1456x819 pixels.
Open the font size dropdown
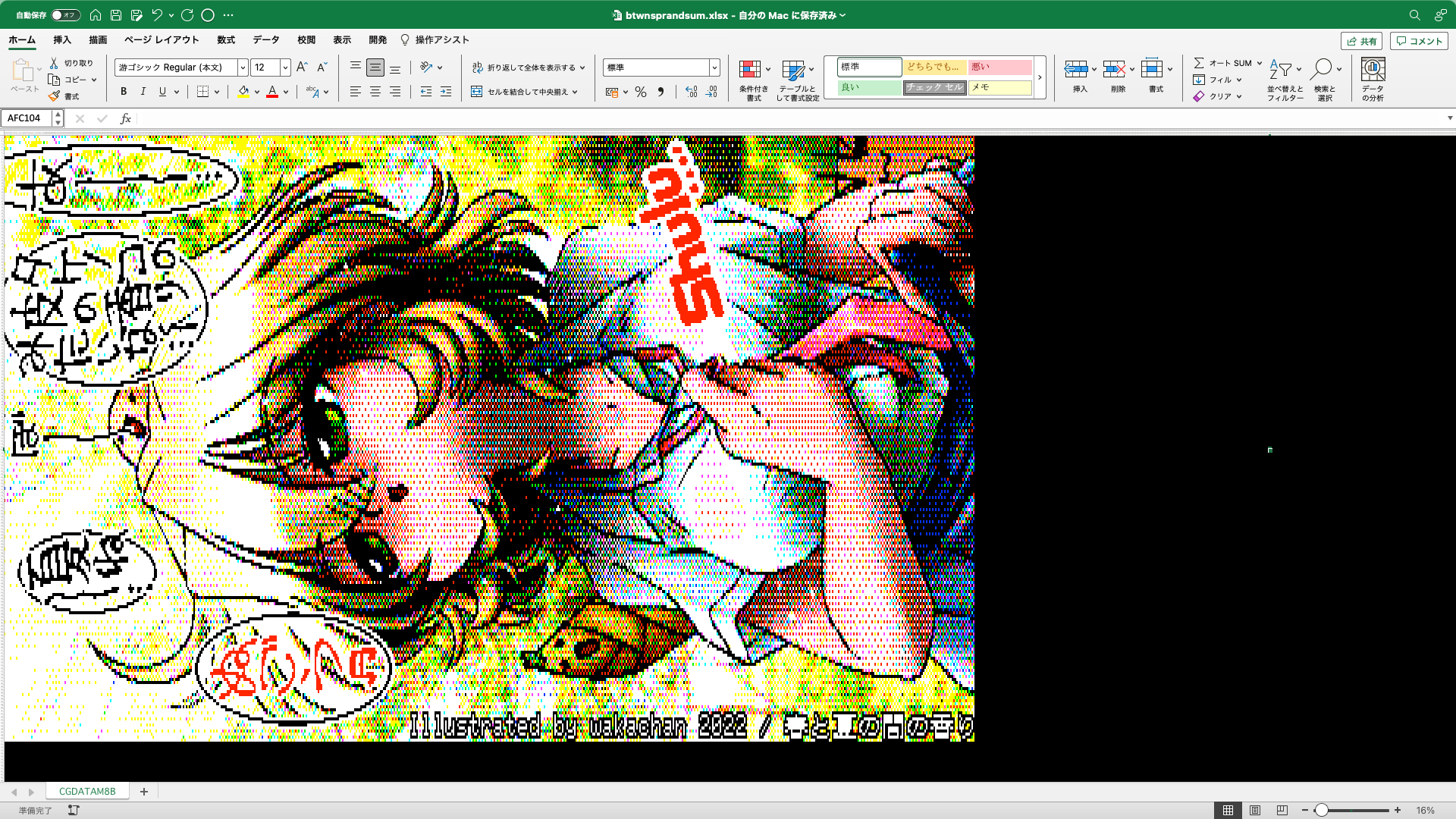(285, 67)
